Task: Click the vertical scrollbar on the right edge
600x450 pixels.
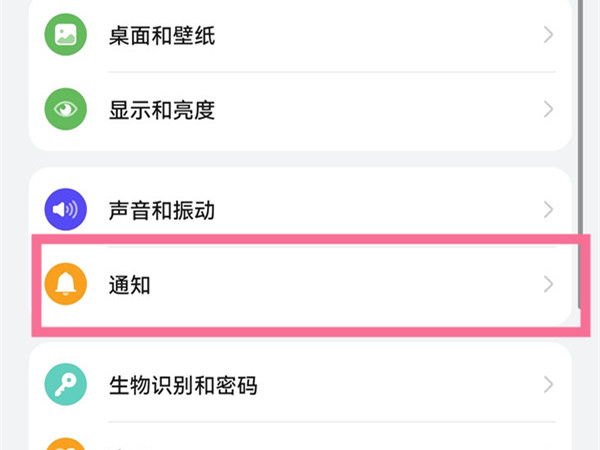Action: (x=582, y=150)
